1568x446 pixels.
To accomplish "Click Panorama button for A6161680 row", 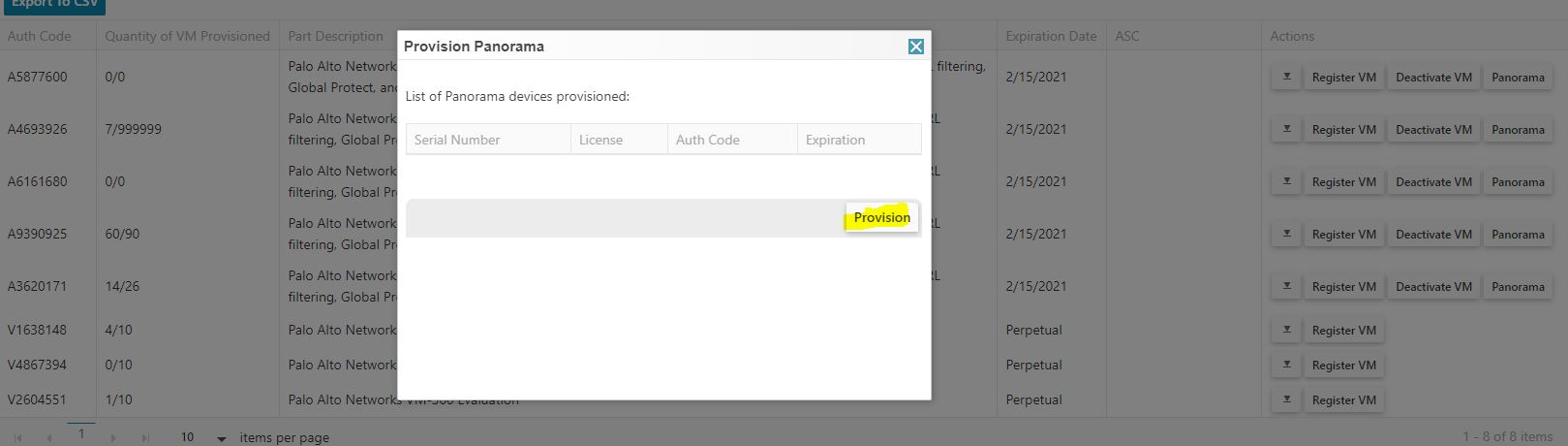I will click(1518, 182).
